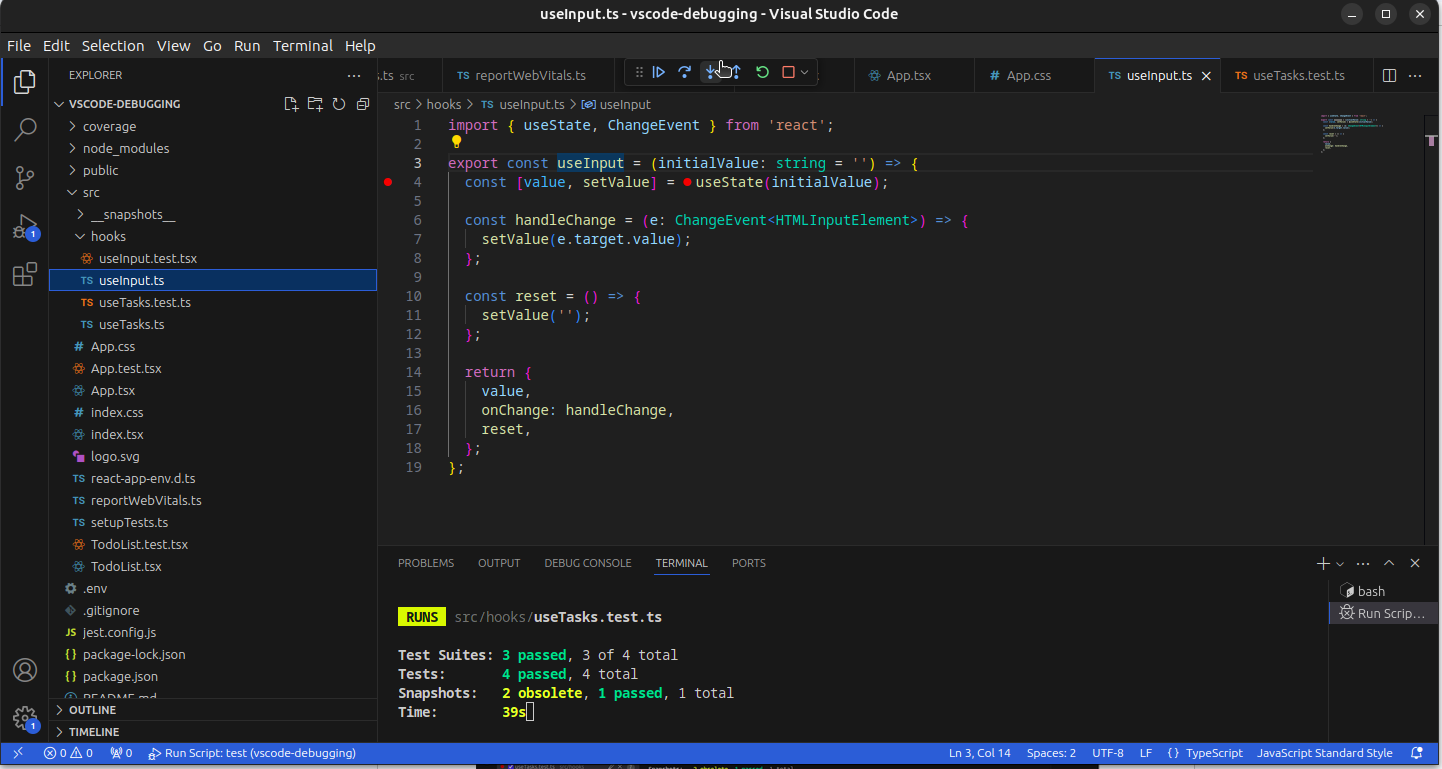Open the Terminal menu
This screenshot has height=769, width=1442.
[x=302, y=46]
